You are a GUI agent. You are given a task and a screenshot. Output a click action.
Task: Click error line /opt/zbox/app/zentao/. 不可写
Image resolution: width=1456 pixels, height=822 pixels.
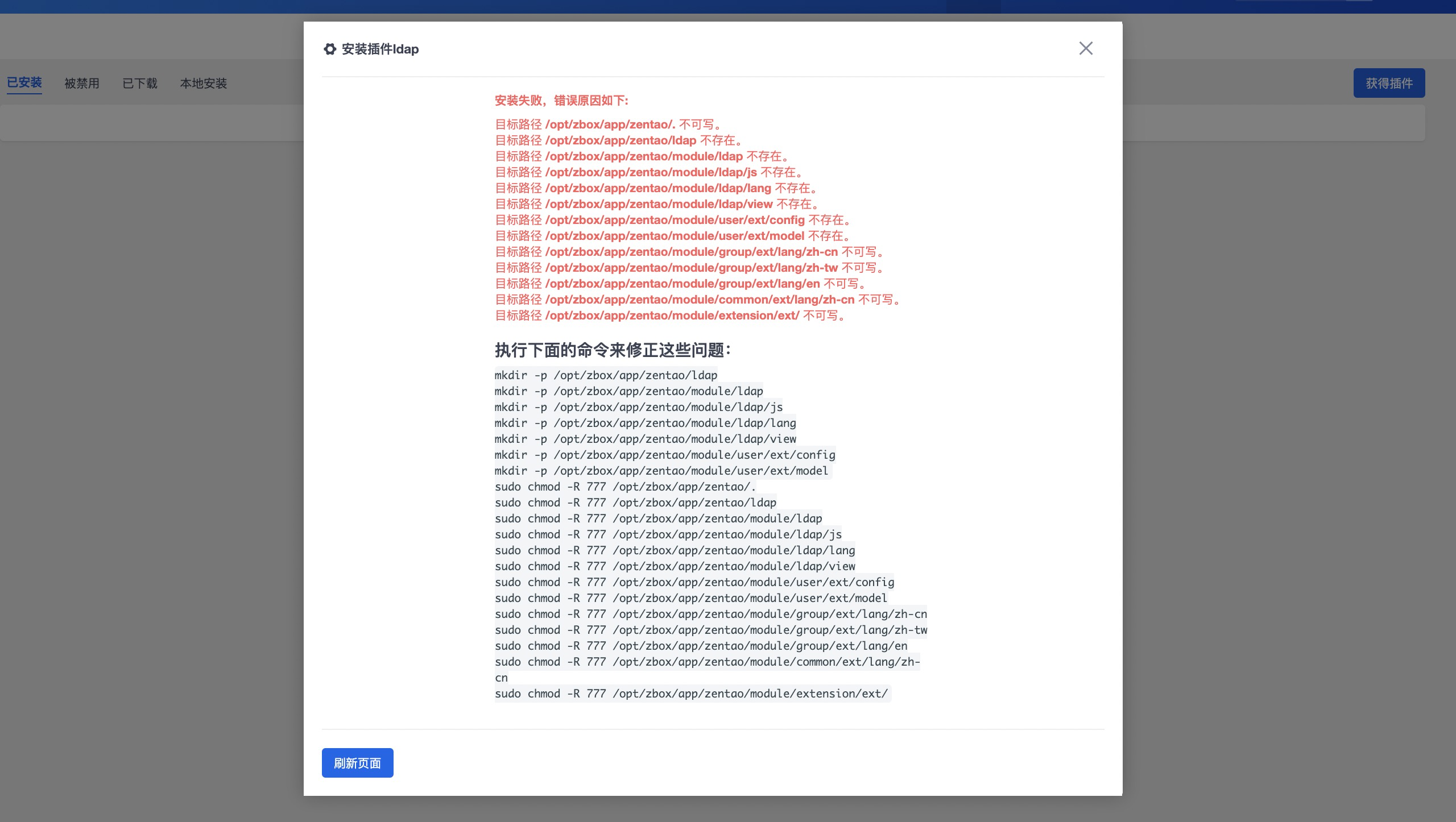609,124
